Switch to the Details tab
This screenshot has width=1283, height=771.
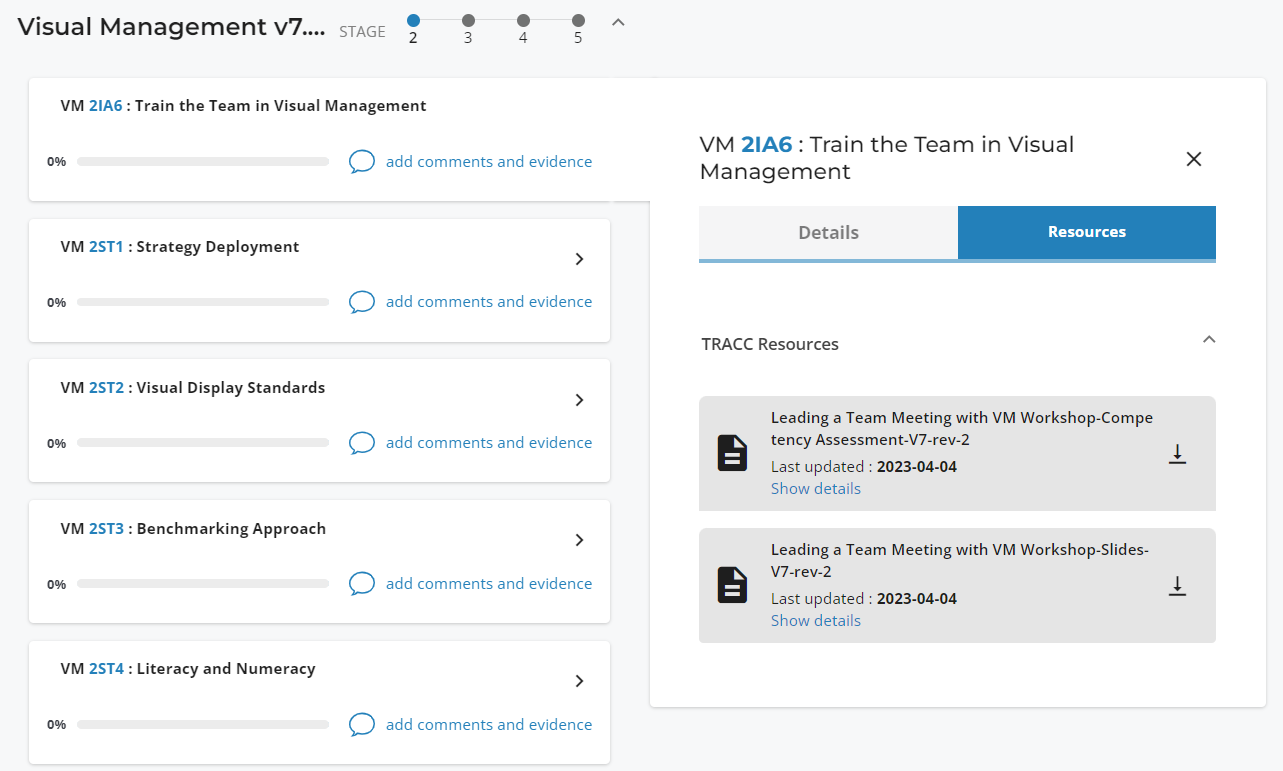click(827, 232)
